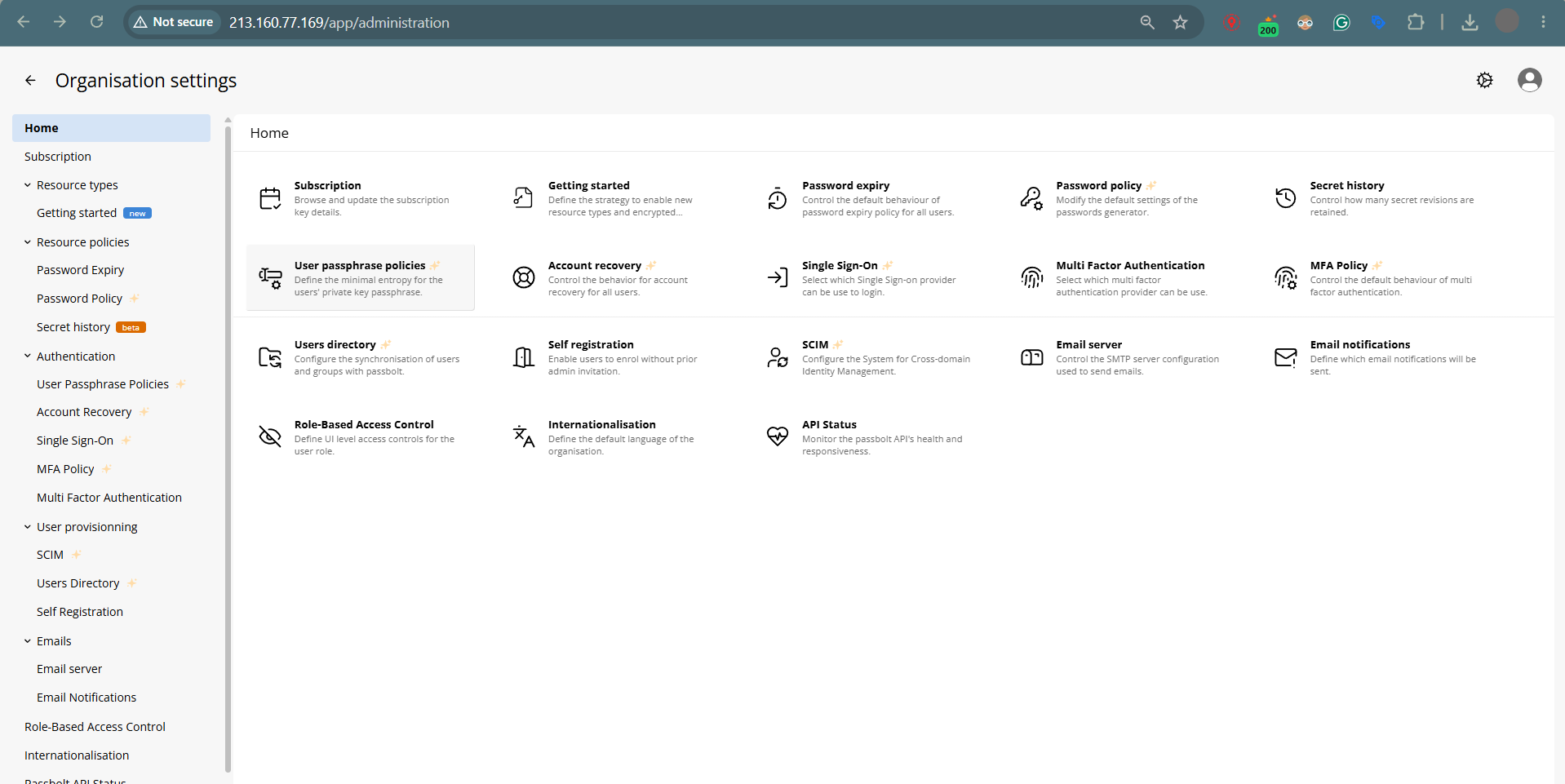The height and width of the screenshot is (784, 1565).
Task: Click the browser address bar URL
Action: click(x=339, y=22)
